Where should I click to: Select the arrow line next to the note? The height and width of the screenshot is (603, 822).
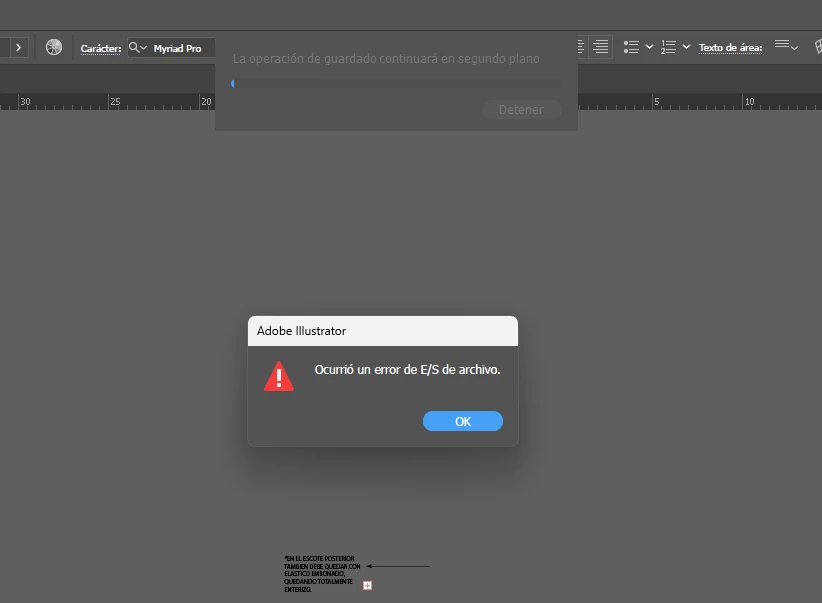(398, 566)
